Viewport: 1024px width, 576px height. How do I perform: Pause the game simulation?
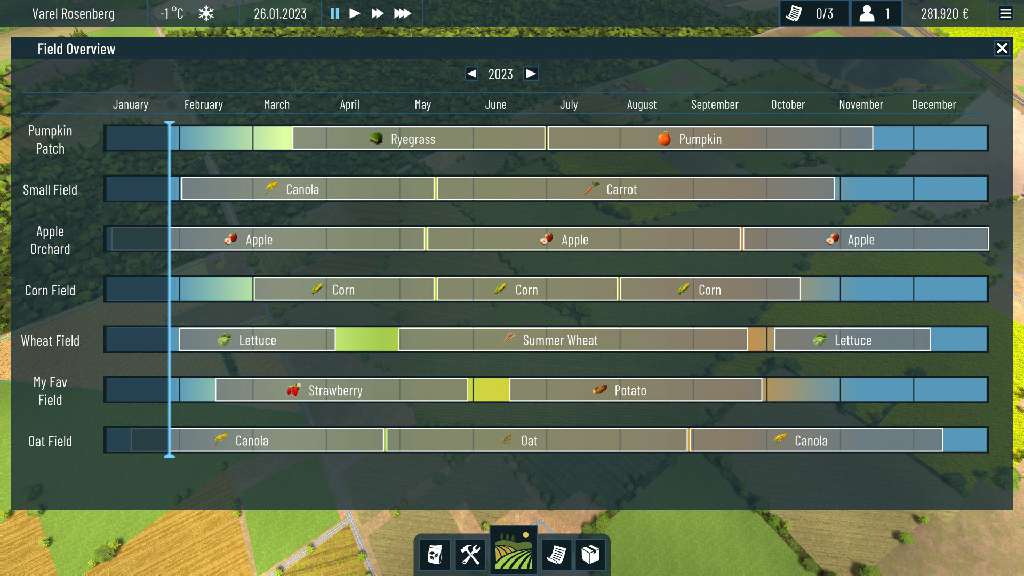pyautogui.click(x=335, y=14)
